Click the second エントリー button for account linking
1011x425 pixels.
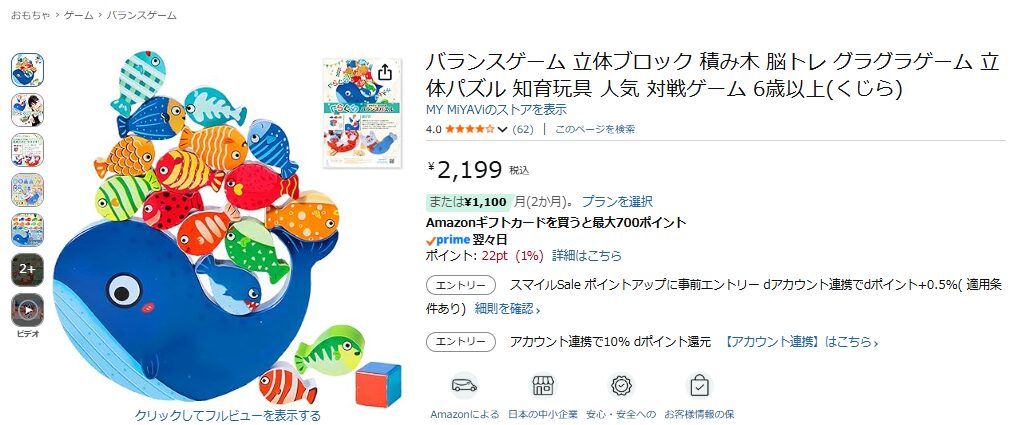(x=460, y=342)
